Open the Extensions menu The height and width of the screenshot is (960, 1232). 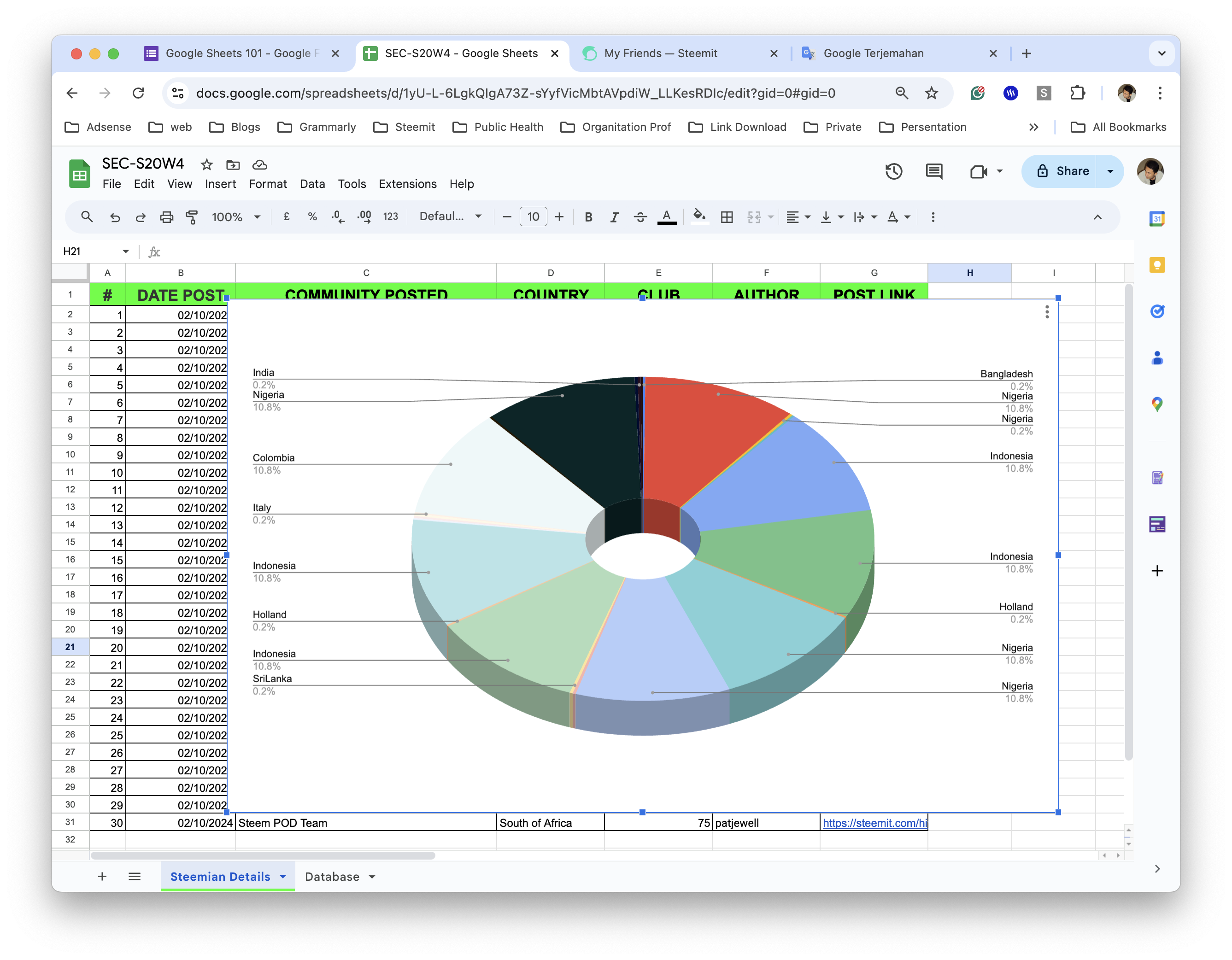tap(407, 184)
